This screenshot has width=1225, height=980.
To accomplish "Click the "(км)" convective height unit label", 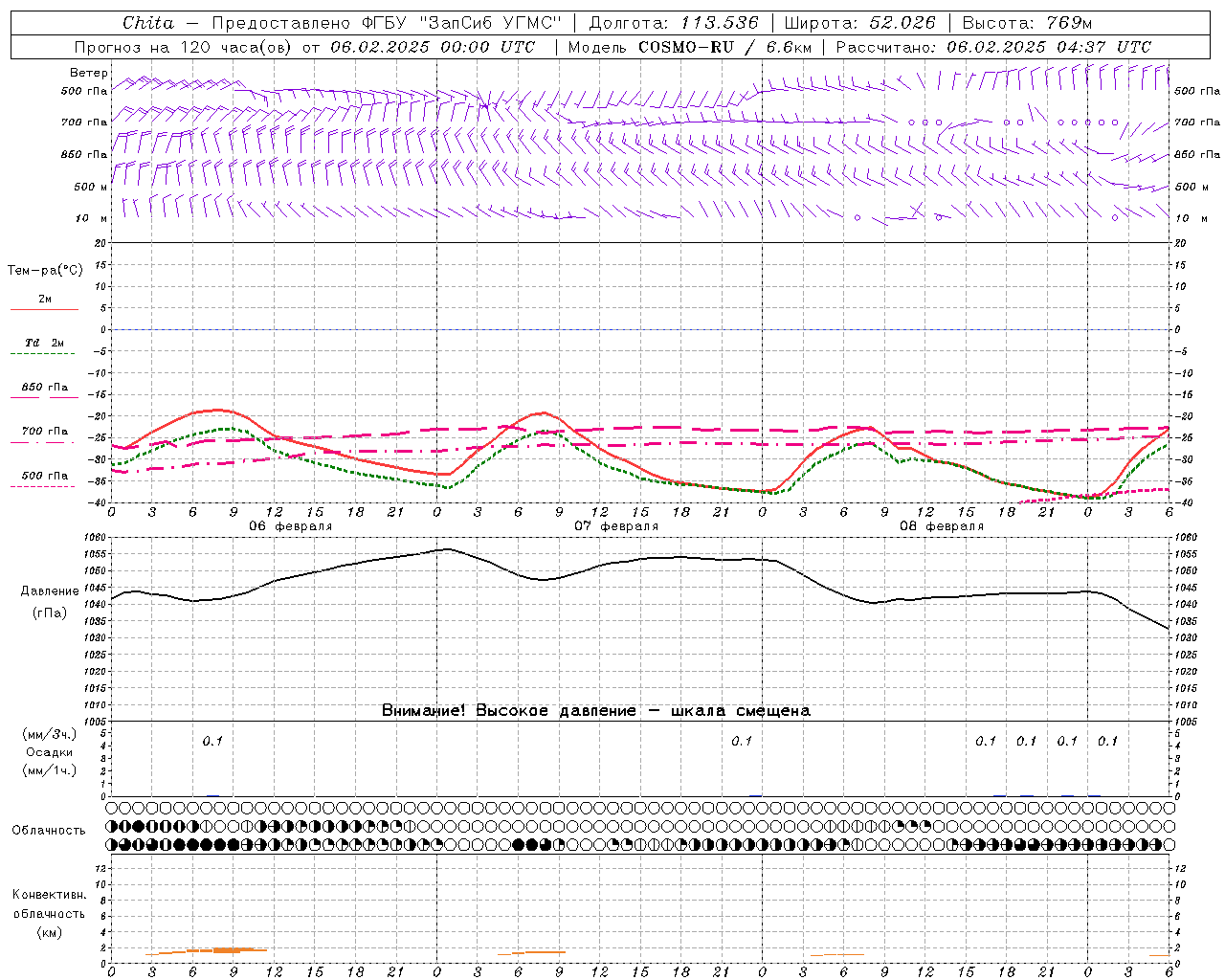I will pos(49,932).
